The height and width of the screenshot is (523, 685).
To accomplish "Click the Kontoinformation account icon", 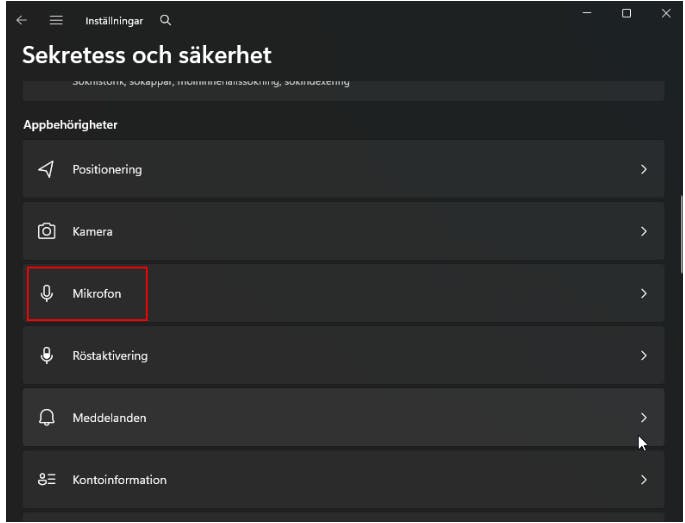I will [46, 480].
